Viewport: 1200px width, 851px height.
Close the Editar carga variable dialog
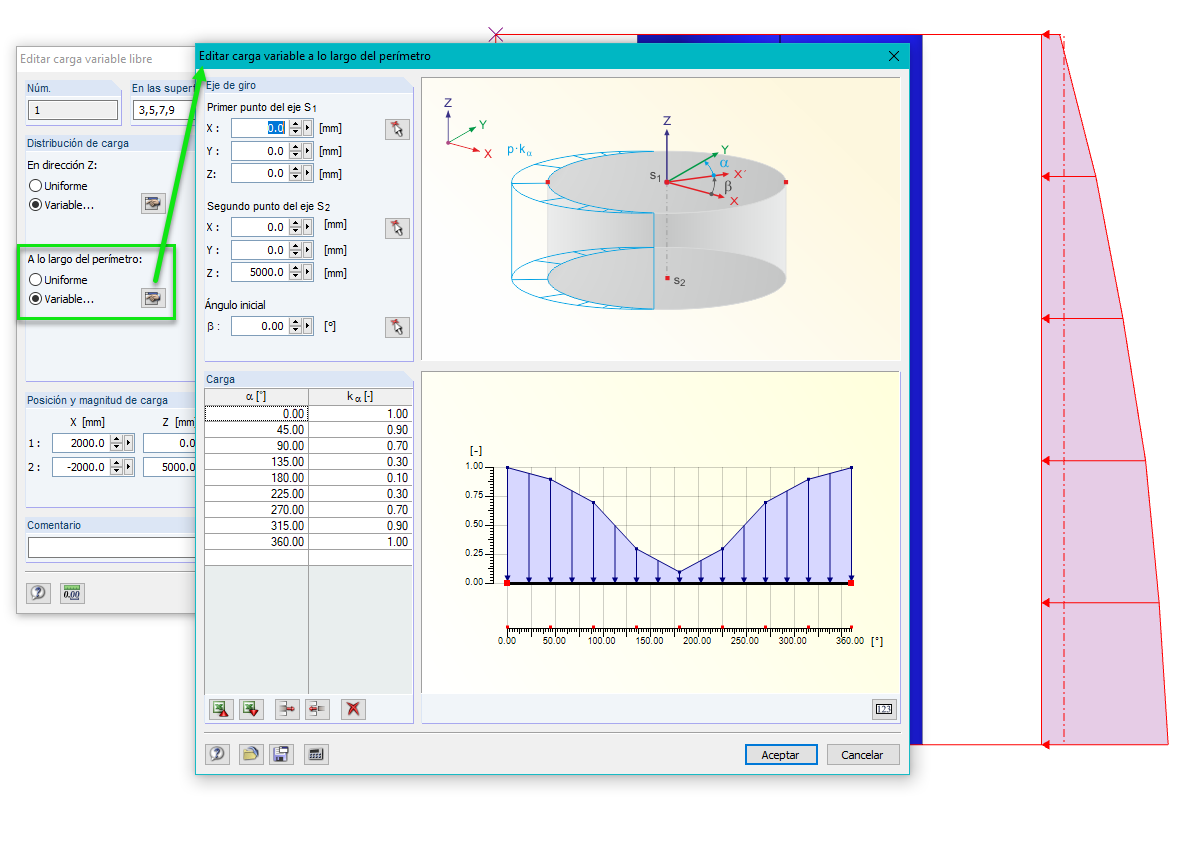coord(894,56)
